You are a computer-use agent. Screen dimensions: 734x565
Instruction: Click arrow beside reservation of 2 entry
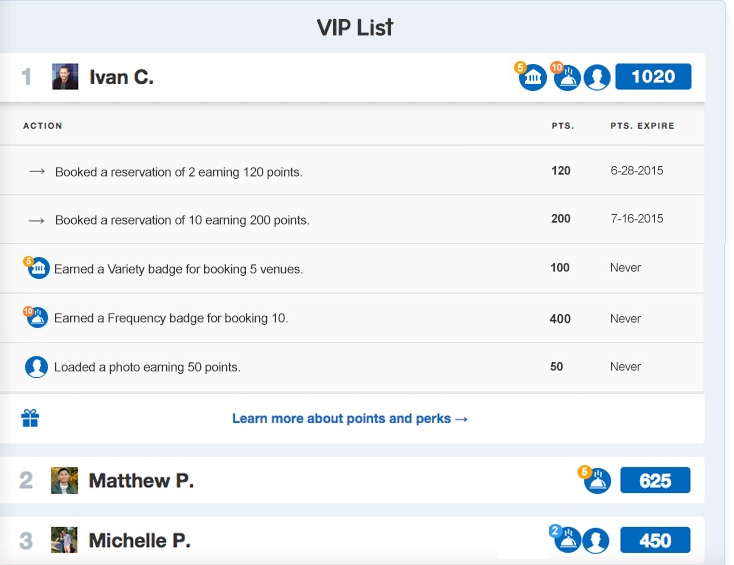pos(37,171)
